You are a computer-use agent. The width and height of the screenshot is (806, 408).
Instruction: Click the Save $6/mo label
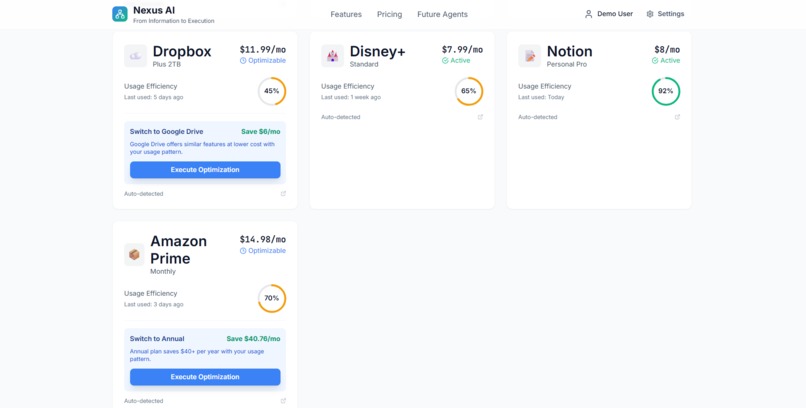[x=261, y=132]
